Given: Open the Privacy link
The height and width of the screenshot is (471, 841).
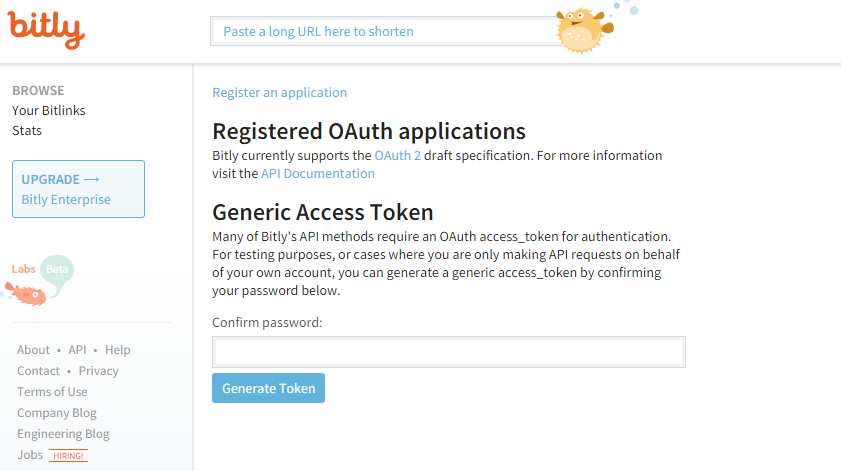Looking at the screenshot, I should tap(98, 371).
